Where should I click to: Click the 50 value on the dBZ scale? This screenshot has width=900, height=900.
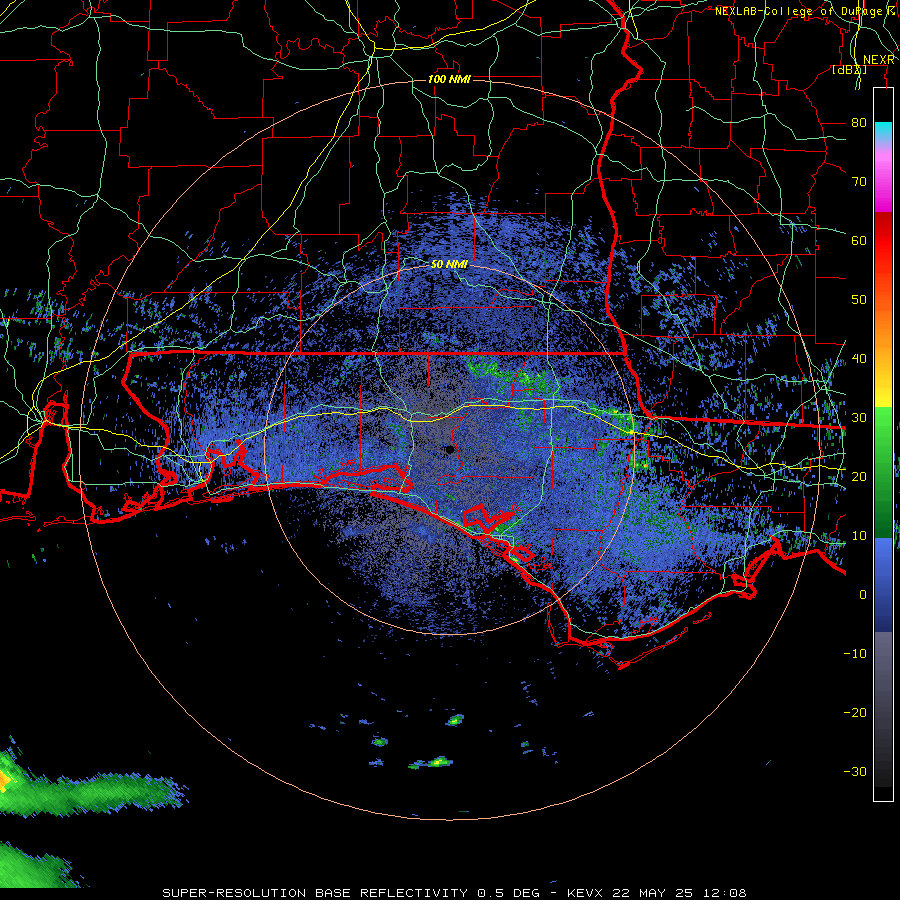click(859, 300)
